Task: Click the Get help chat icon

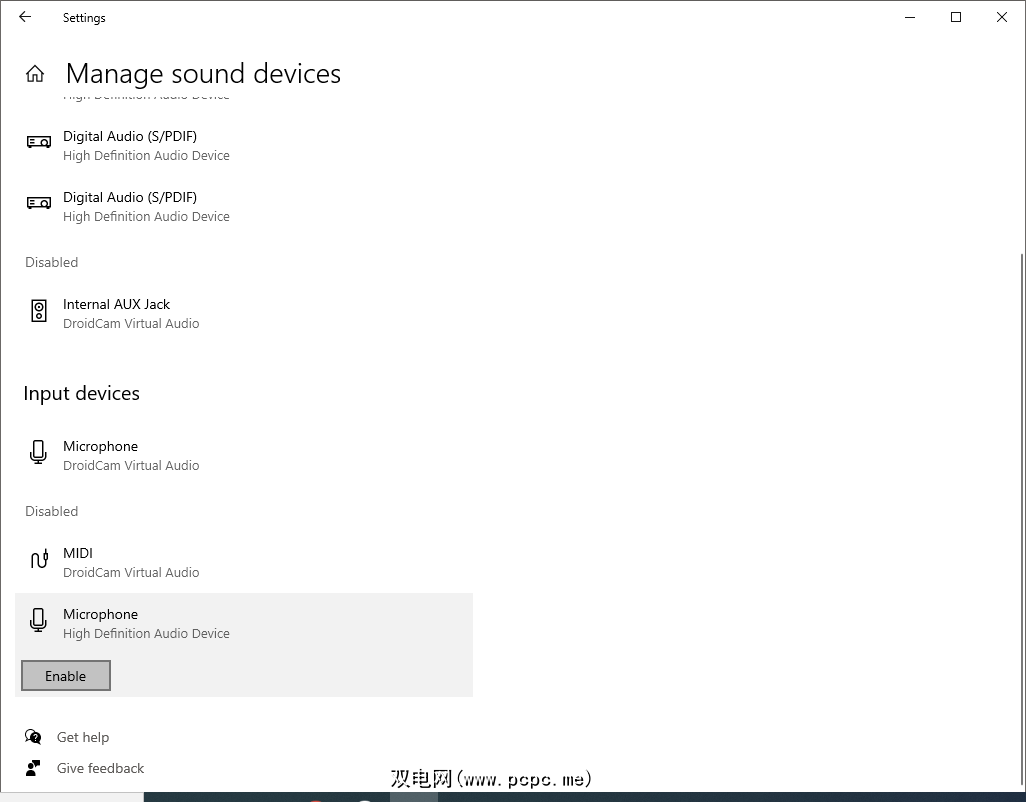Action: (x=34, y=737)
